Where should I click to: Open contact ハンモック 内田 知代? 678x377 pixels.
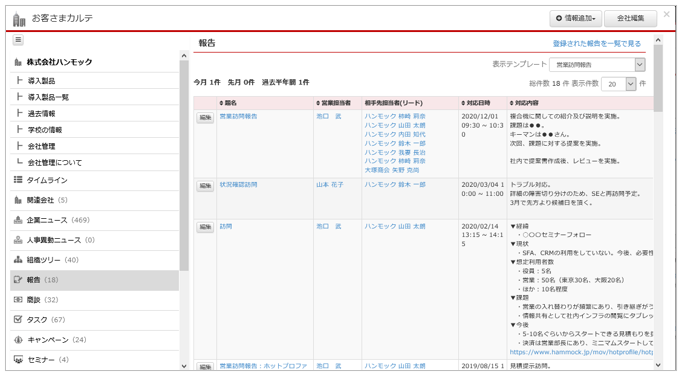[395, 134]
